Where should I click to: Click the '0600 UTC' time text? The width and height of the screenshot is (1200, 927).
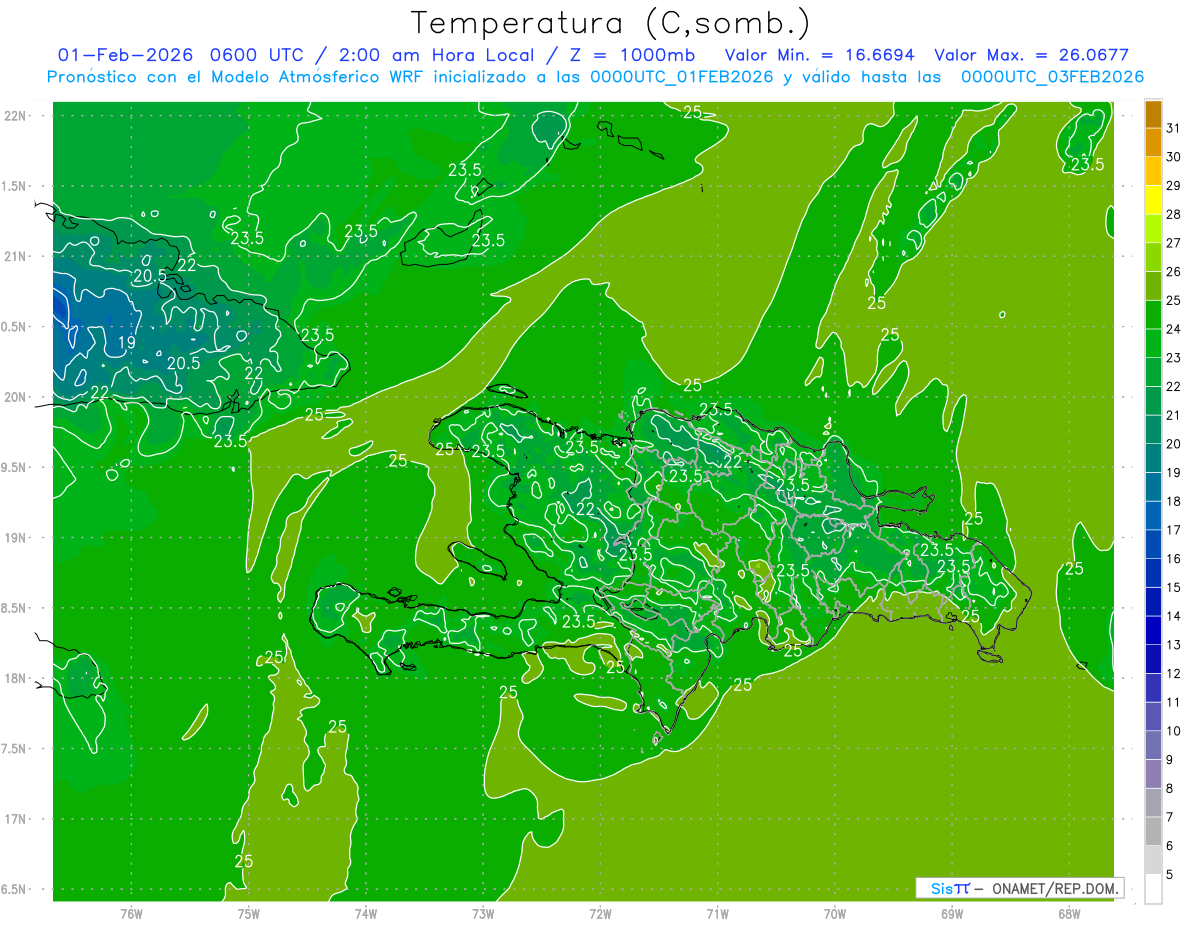255,55
